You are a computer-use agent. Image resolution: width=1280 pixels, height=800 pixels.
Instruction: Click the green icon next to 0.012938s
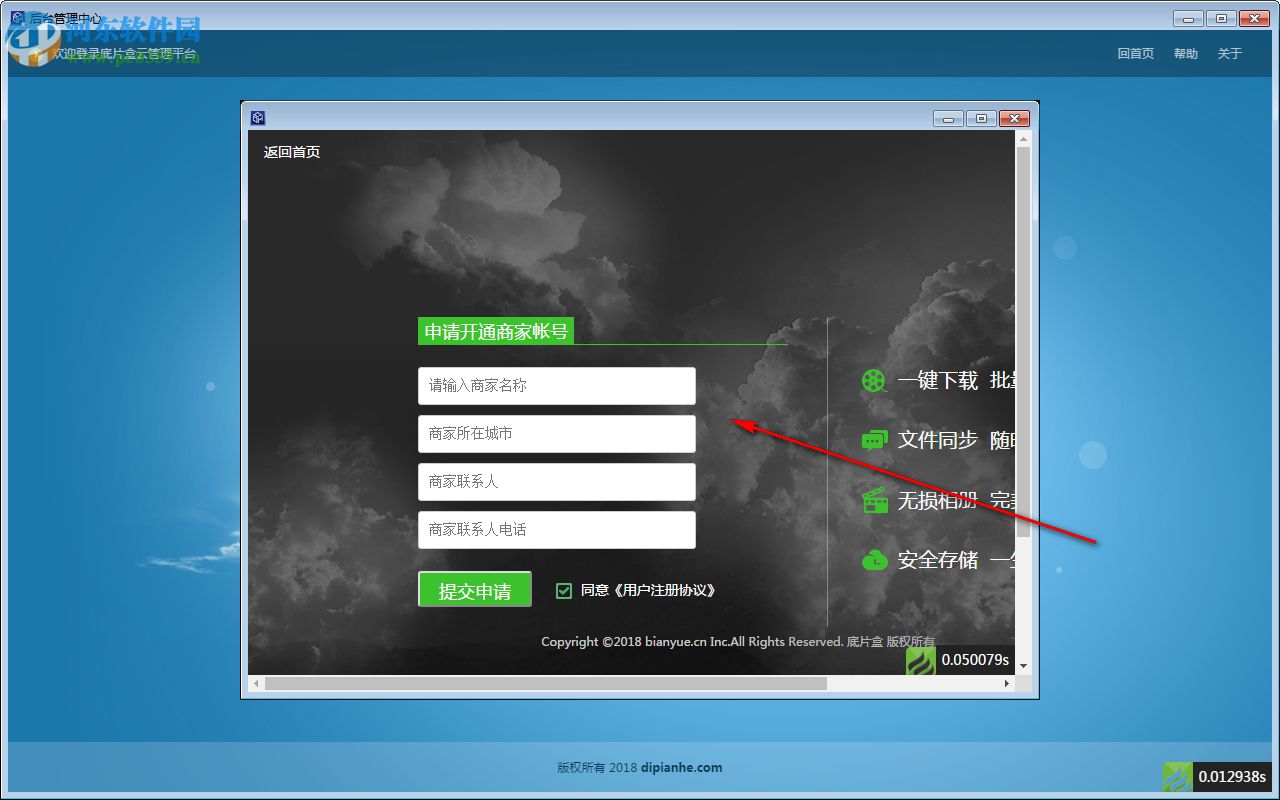(x=1176, y=776)
